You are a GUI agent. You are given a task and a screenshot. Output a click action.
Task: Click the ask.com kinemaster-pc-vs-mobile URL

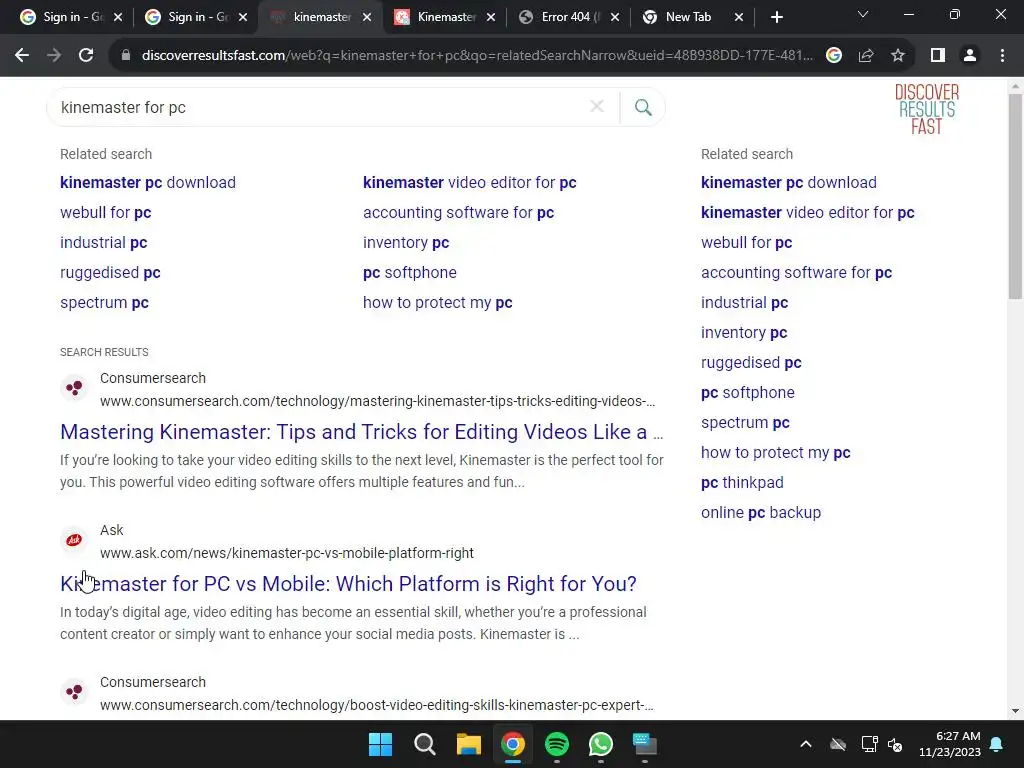pos(287,553)
